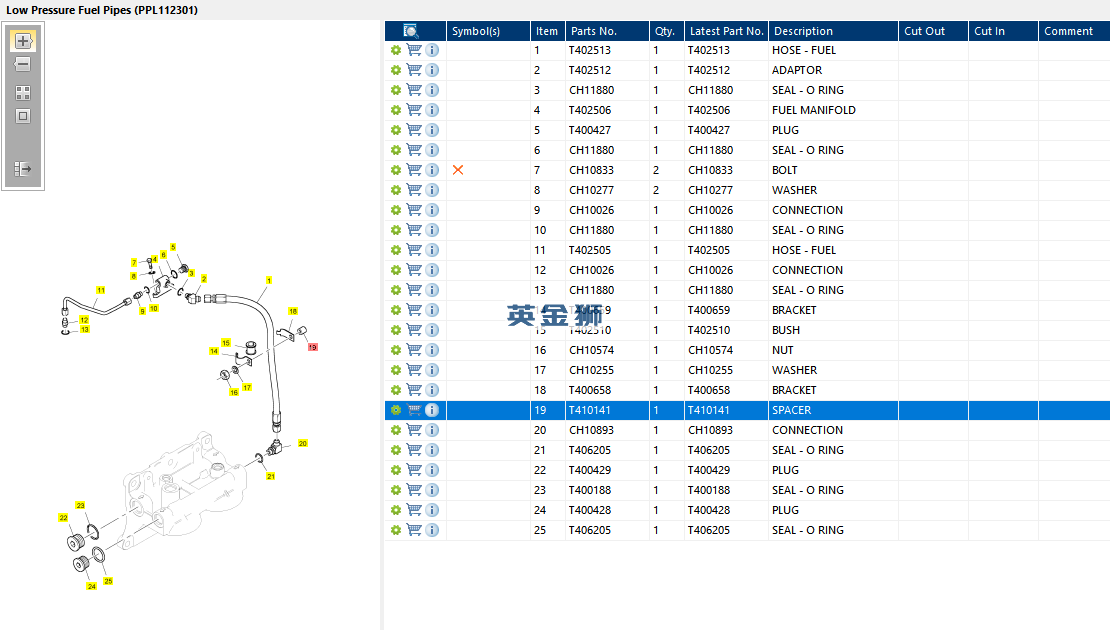Add CH10574 NUT to cart

pyautogui.click(x=414, y=350)
